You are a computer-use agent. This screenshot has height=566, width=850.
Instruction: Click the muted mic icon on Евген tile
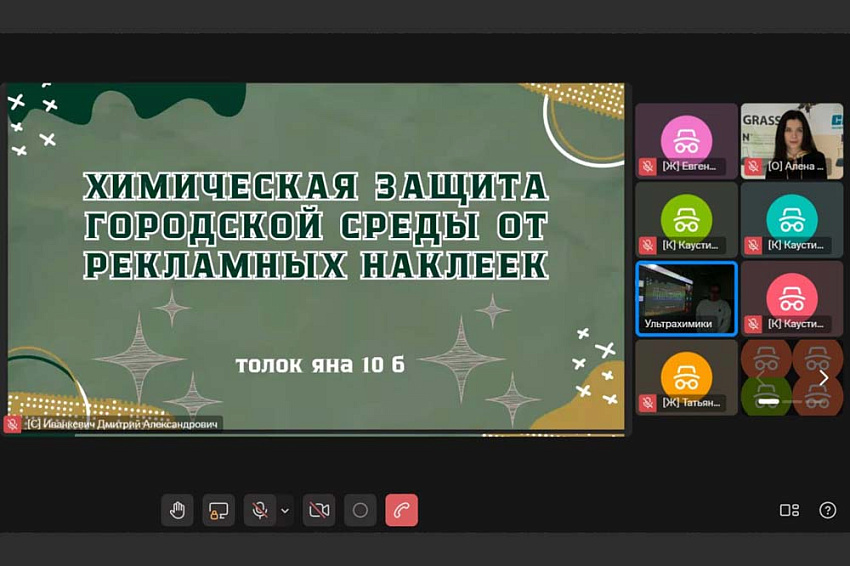648,166
